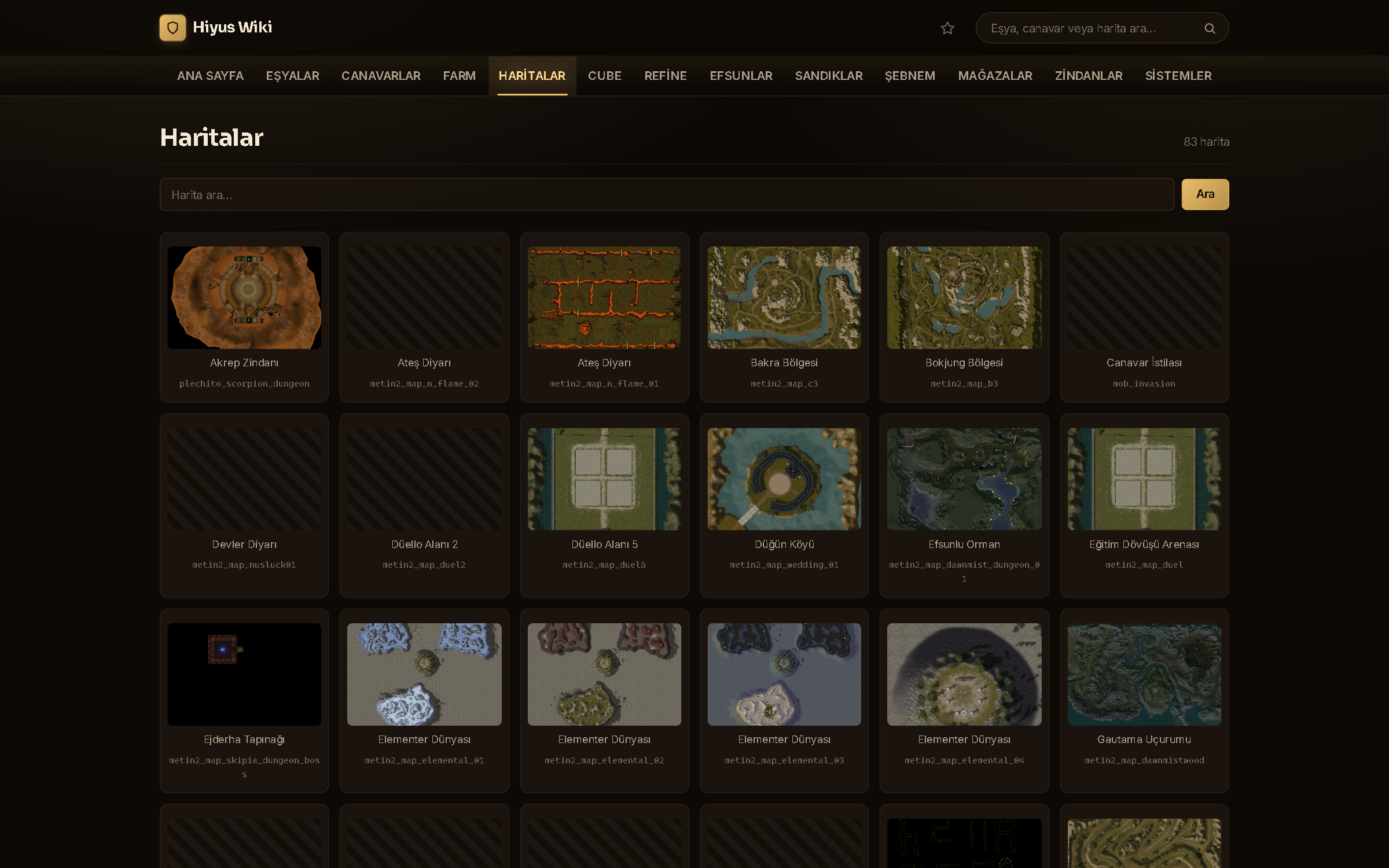Open Elementer Dünyası elemental_01 thumbnail
Screen dimensions: 1389x868
click(x=424, y=674)
